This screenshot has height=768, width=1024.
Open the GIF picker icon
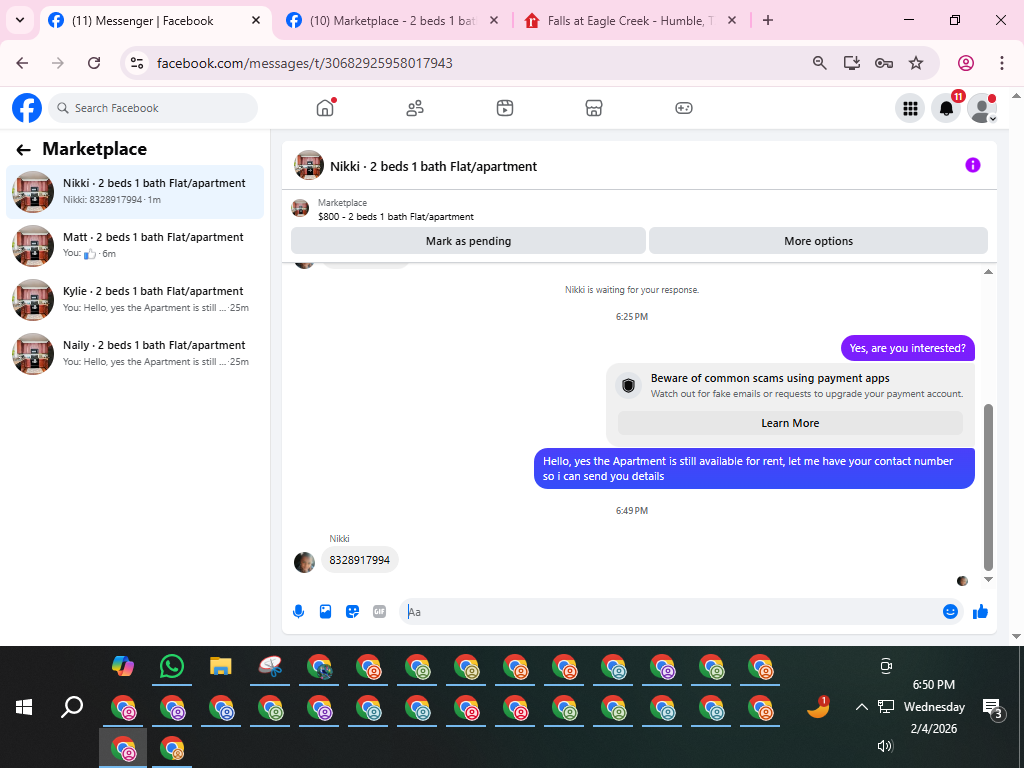click(379, 611)
